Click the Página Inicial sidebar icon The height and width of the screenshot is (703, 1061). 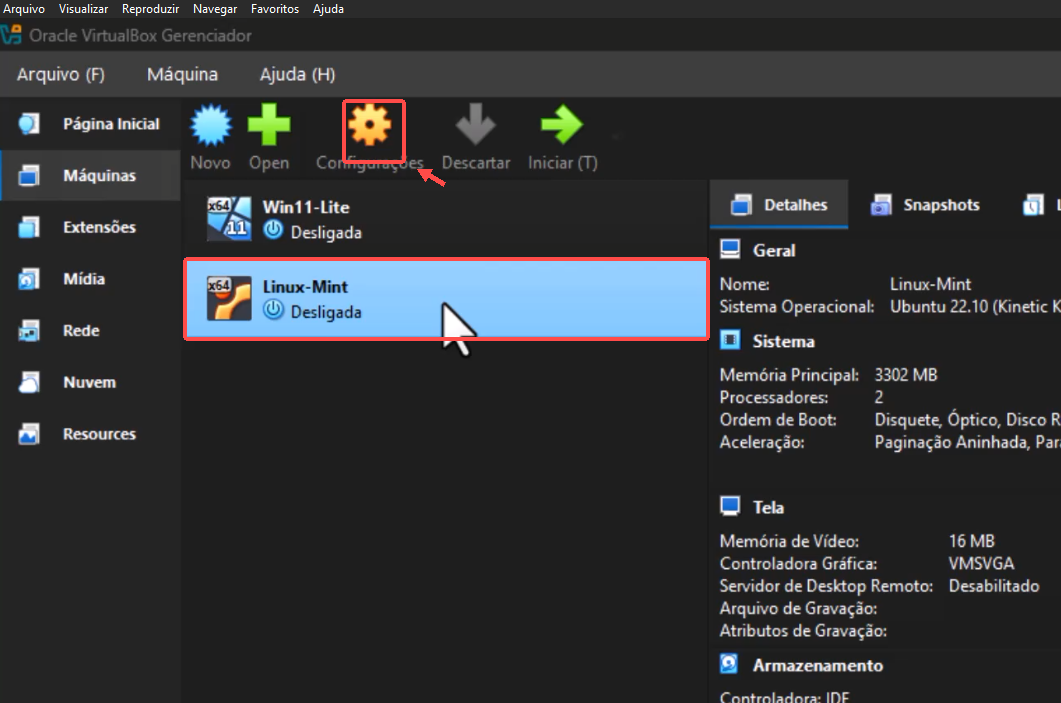click(x=28, y=124)
